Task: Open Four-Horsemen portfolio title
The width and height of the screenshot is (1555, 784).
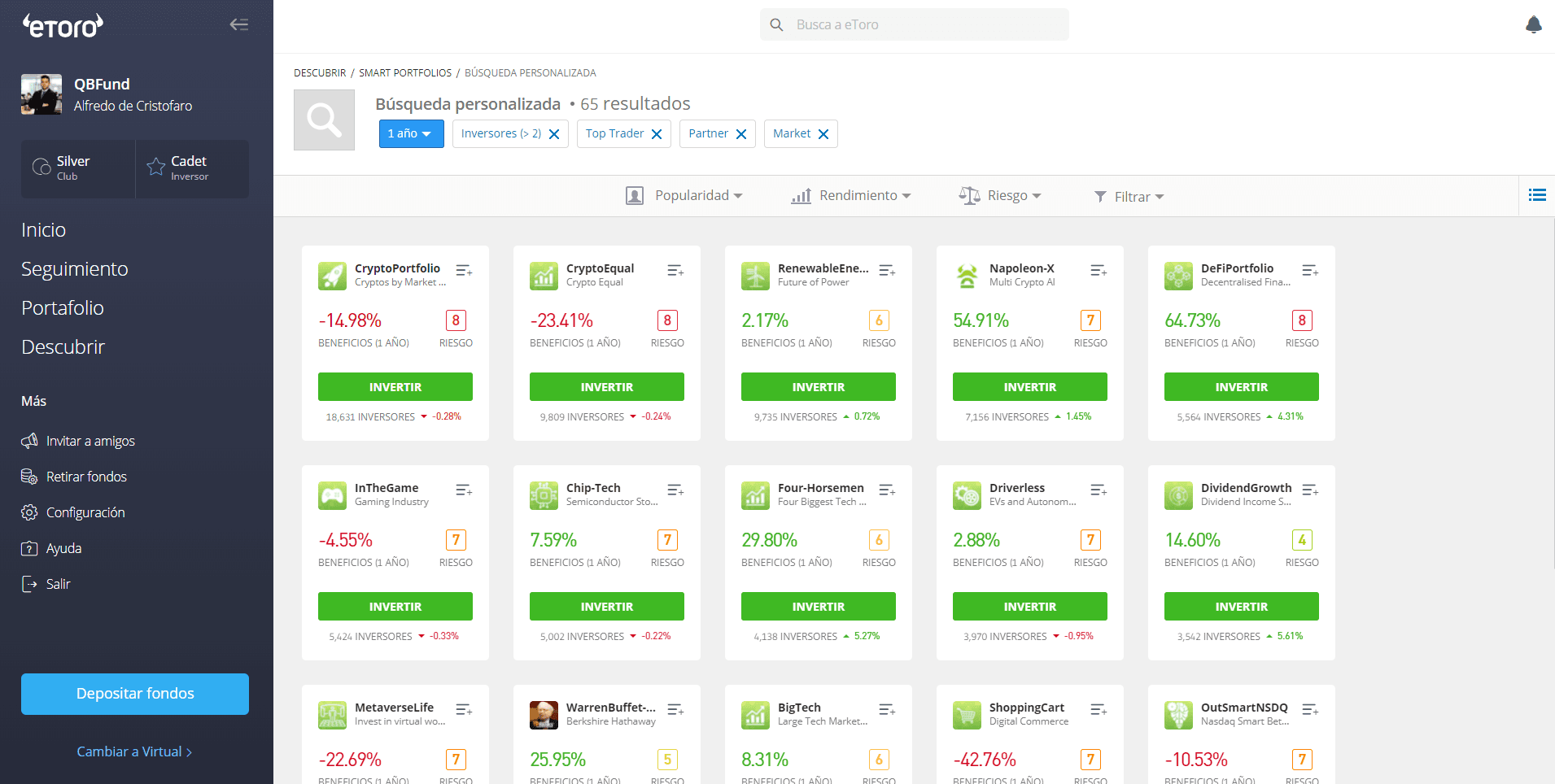Action: click(x=821, y=488)
